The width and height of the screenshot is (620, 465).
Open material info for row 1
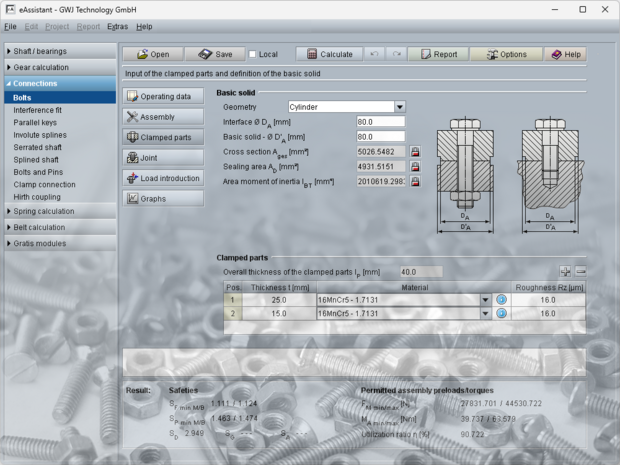pyautogui.click(x=502, y=299)
